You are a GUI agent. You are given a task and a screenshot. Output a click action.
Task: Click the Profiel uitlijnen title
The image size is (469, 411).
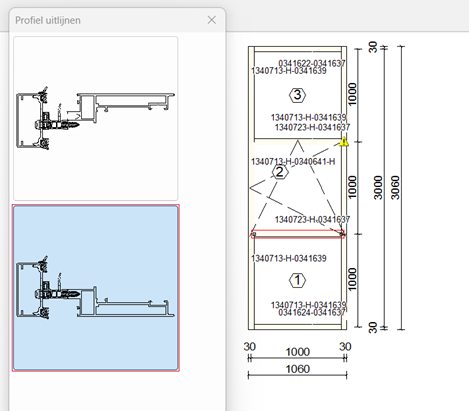click(x=48, y=20)
